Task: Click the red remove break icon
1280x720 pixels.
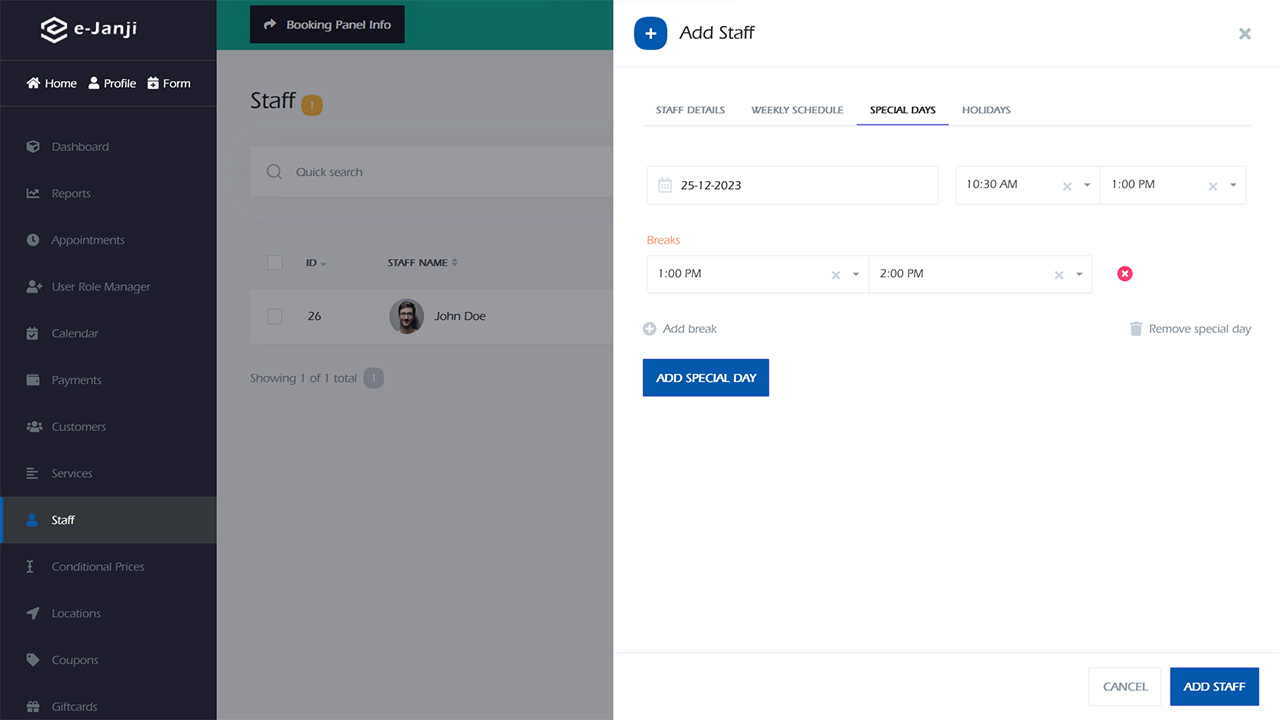Action: point(1125,274)
